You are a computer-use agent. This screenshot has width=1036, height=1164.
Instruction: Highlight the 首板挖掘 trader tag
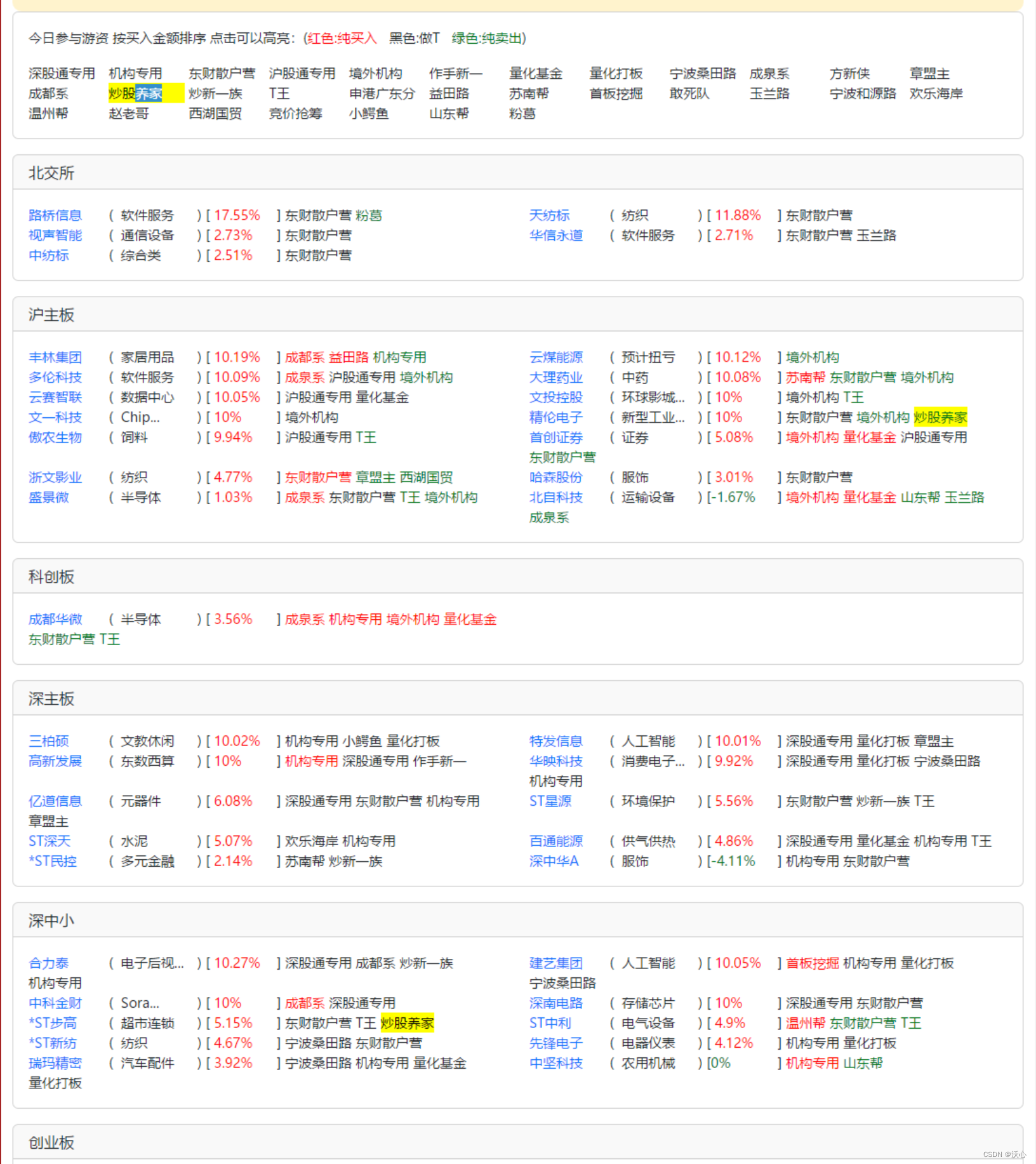pos(616,93)
